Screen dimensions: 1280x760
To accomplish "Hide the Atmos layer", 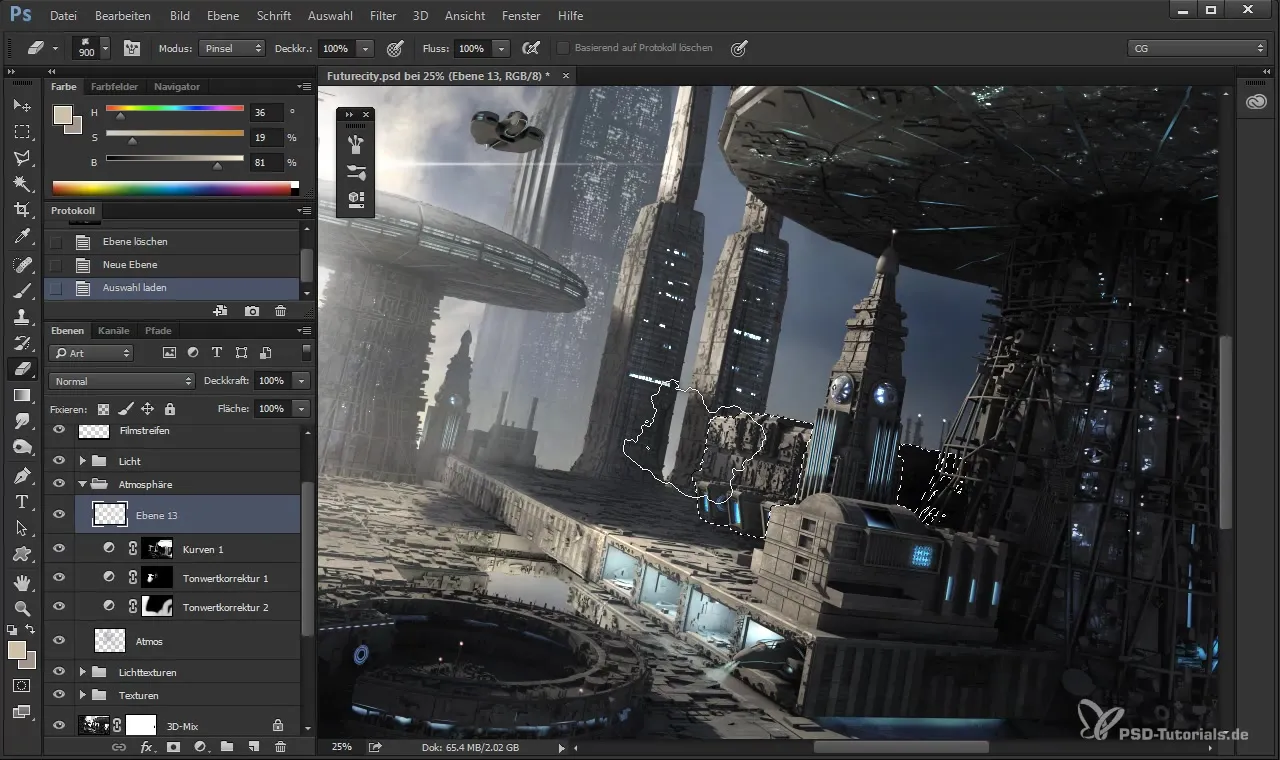I will [59, 641].
